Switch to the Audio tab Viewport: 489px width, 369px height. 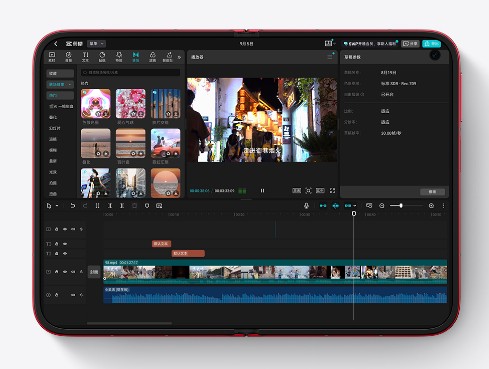(x=69, y=57)
